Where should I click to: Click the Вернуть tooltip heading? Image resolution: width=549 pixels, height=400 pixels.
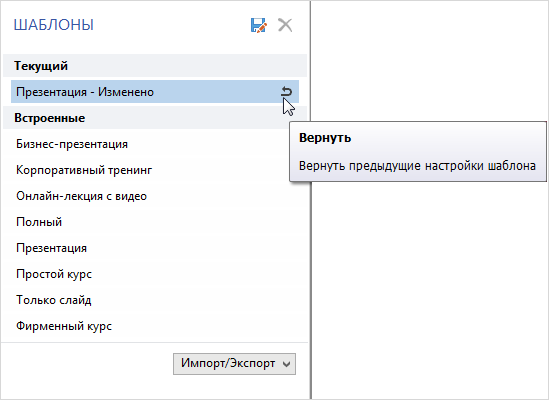point(325,138)
